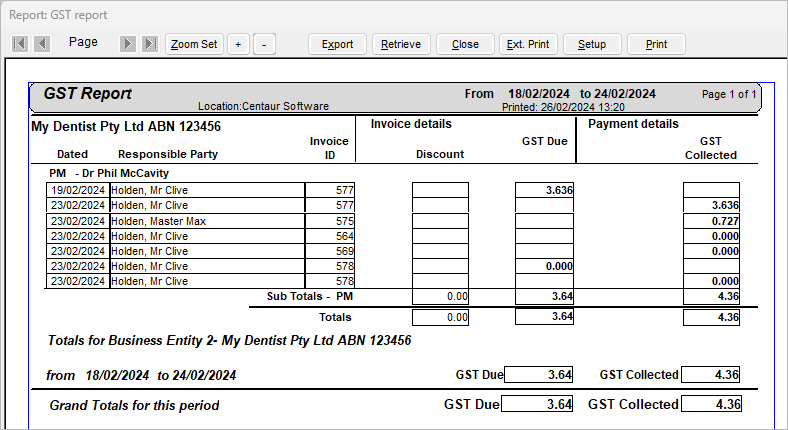Click the 'Page 1 of 1' indicator

729,94
